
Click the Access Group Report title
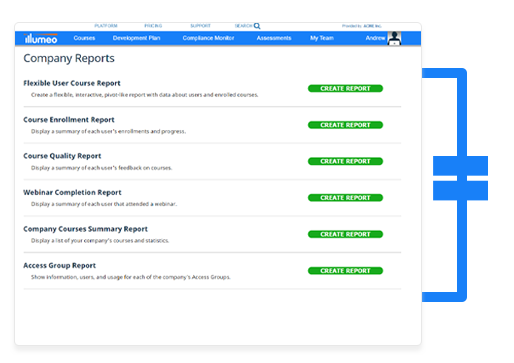pos(59,266)
